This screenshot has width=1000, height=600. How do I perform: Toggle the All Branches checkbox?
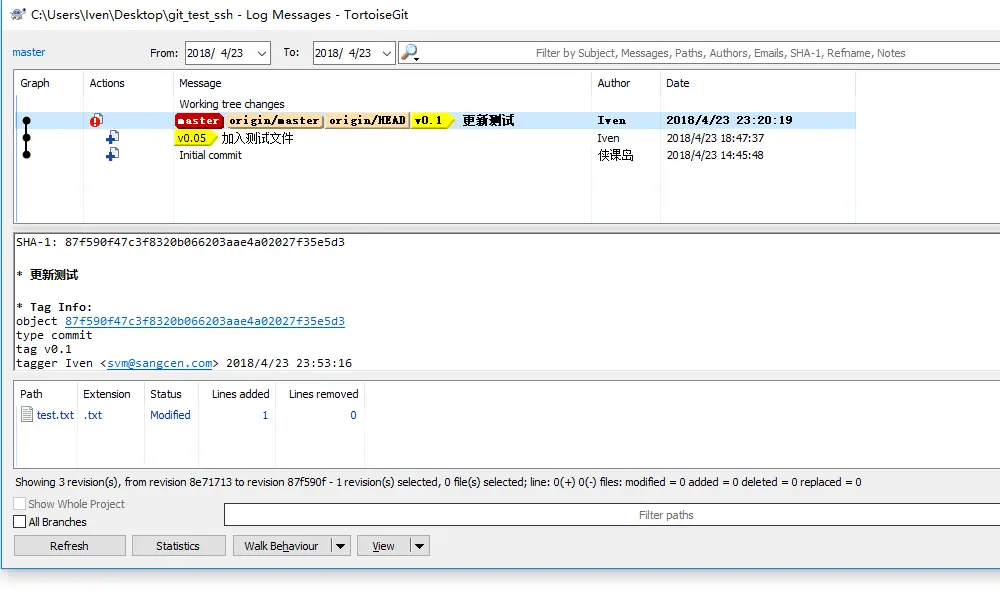20,522
